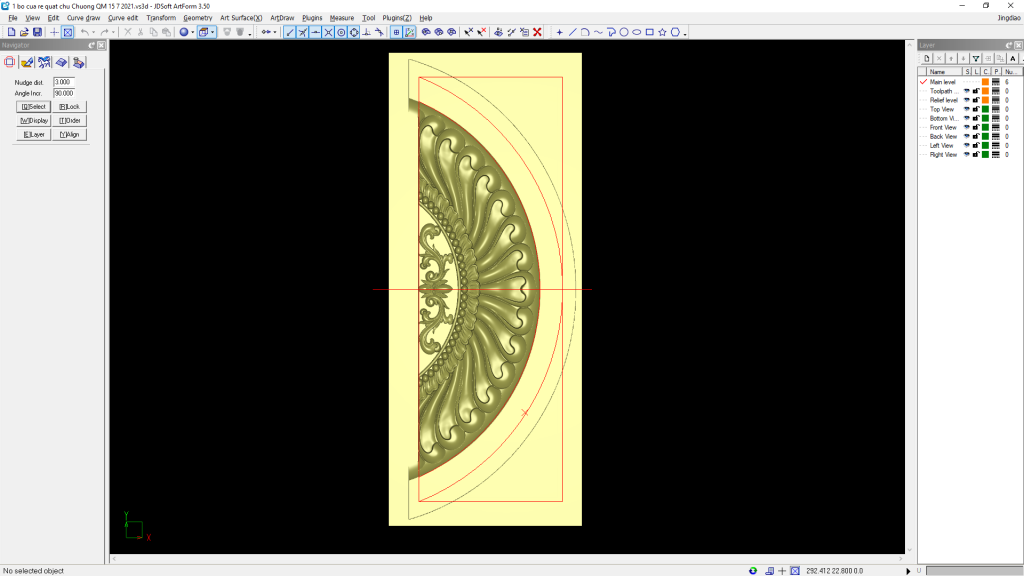Click the Main level orange color swatch
Viewport: 1024px width, 576px height.
[x=985, y=82]
